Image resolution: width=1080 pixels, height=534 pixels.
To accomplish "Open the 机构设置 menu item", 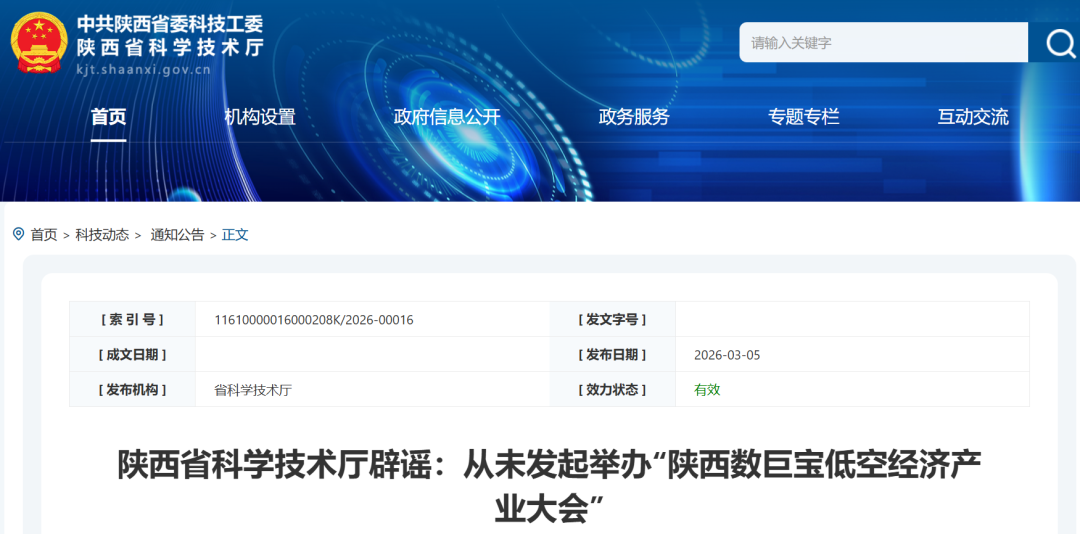I will (260, 117).
